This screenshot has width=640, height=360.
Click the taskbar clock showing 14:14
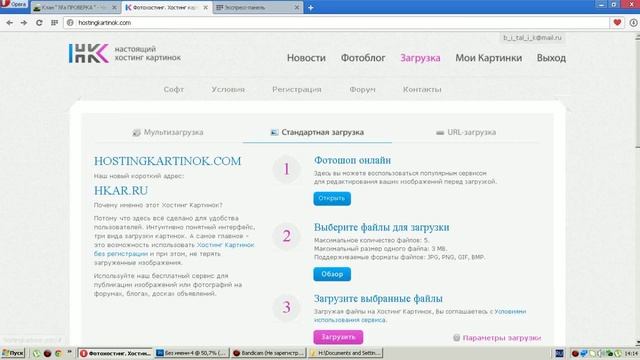click(x=631, y=353)
